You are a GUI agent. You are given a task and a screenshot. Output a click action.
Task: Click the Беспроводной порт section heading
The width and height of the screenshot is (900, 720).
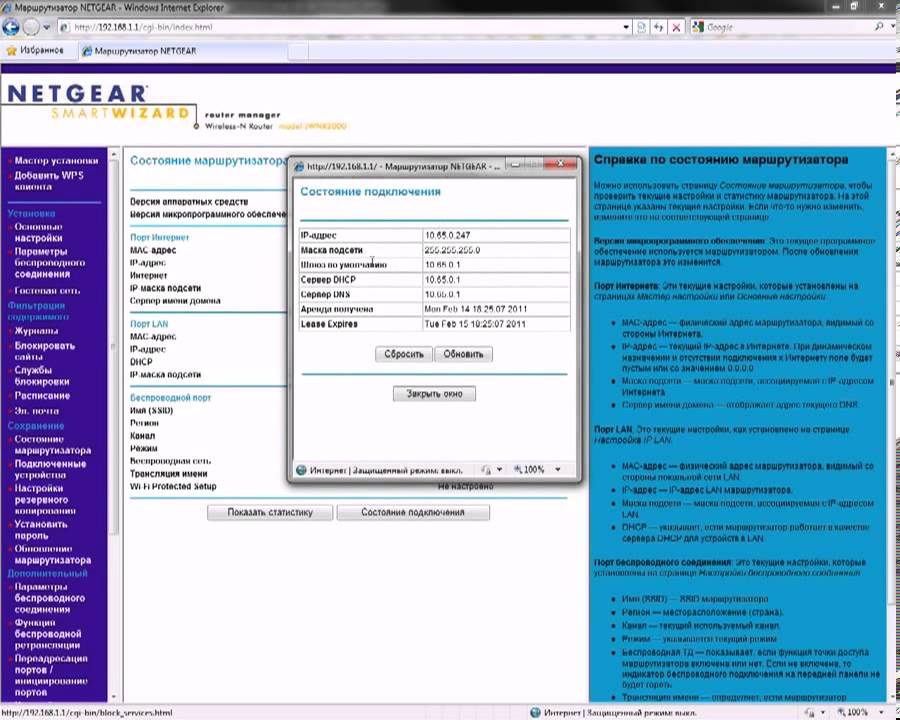pos(170,397)
